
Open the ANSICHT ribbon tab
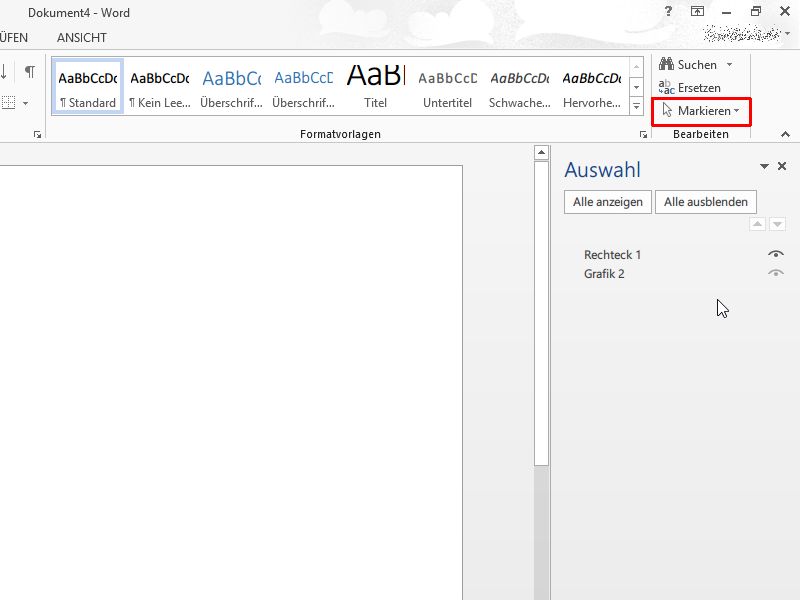tap(82, 38)
